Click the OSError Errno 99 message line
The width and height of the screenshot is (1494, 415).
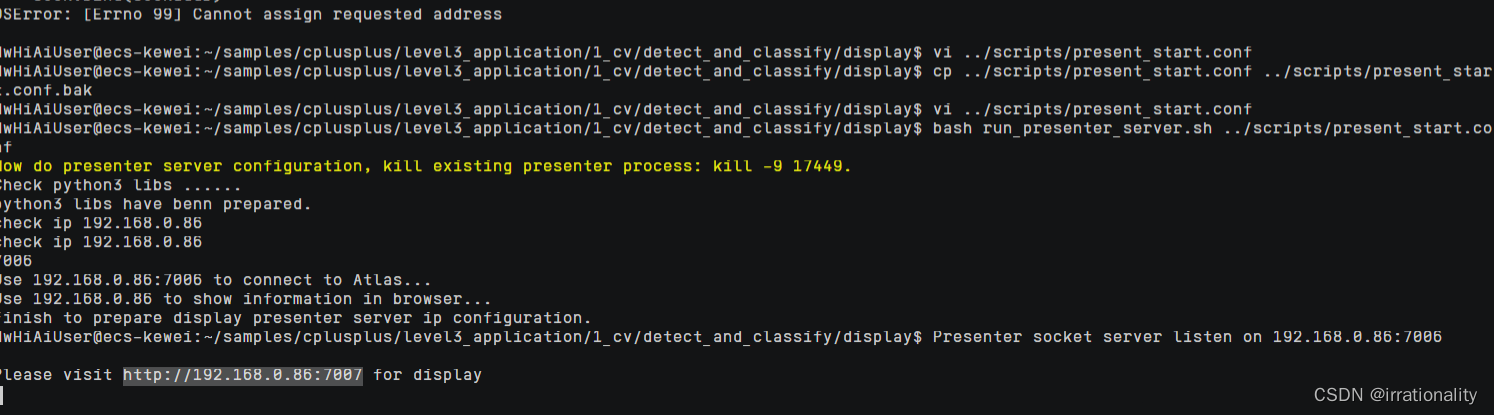250,15
